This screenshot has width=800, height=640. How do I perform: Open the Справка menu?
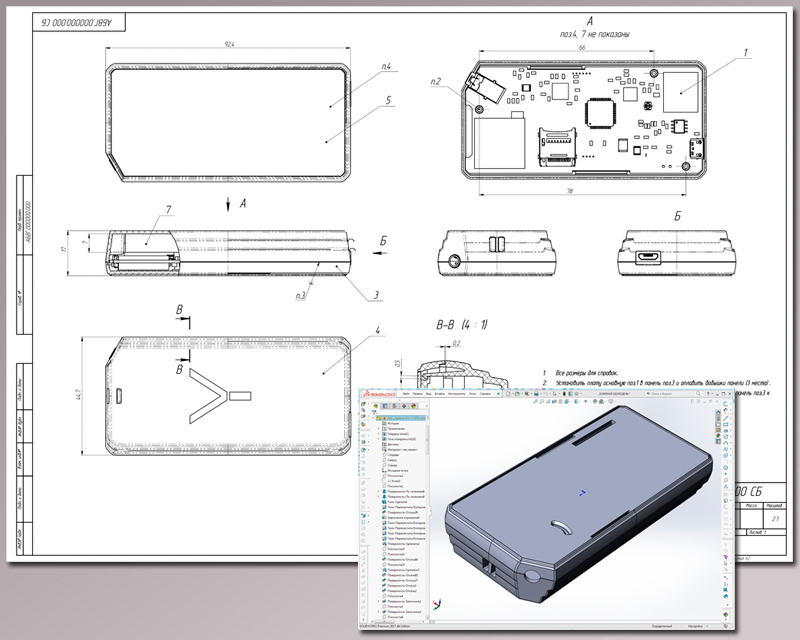point(485,393)
